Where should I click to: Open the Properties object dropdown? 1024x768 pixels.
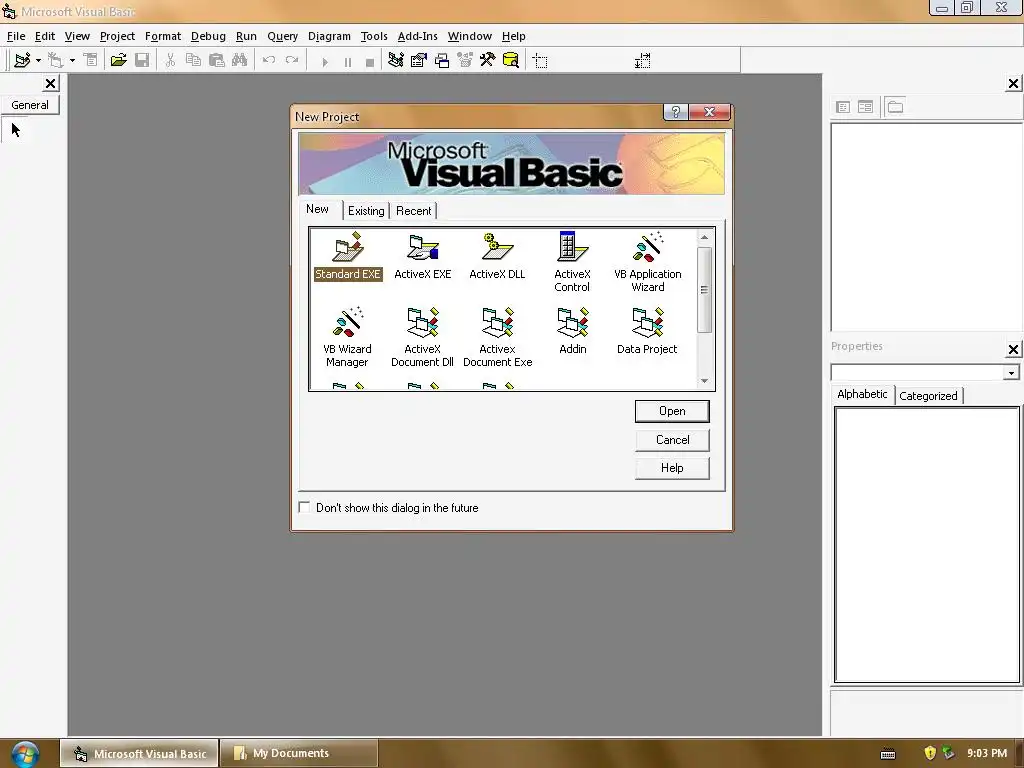(1011, 372)
